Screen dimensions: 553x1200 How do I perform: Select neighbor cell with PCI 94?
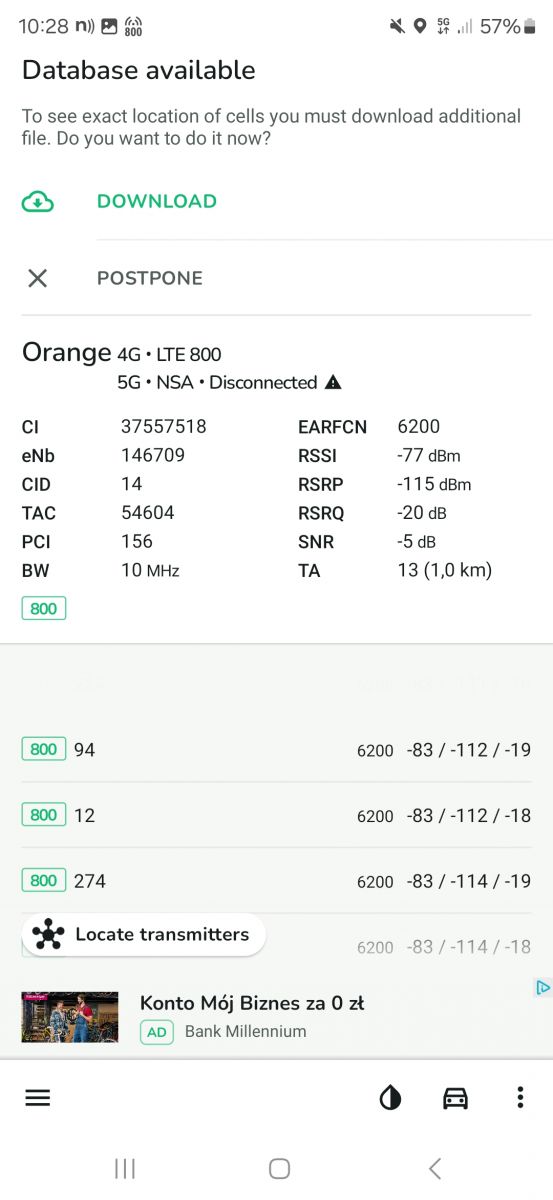(276, 749)
